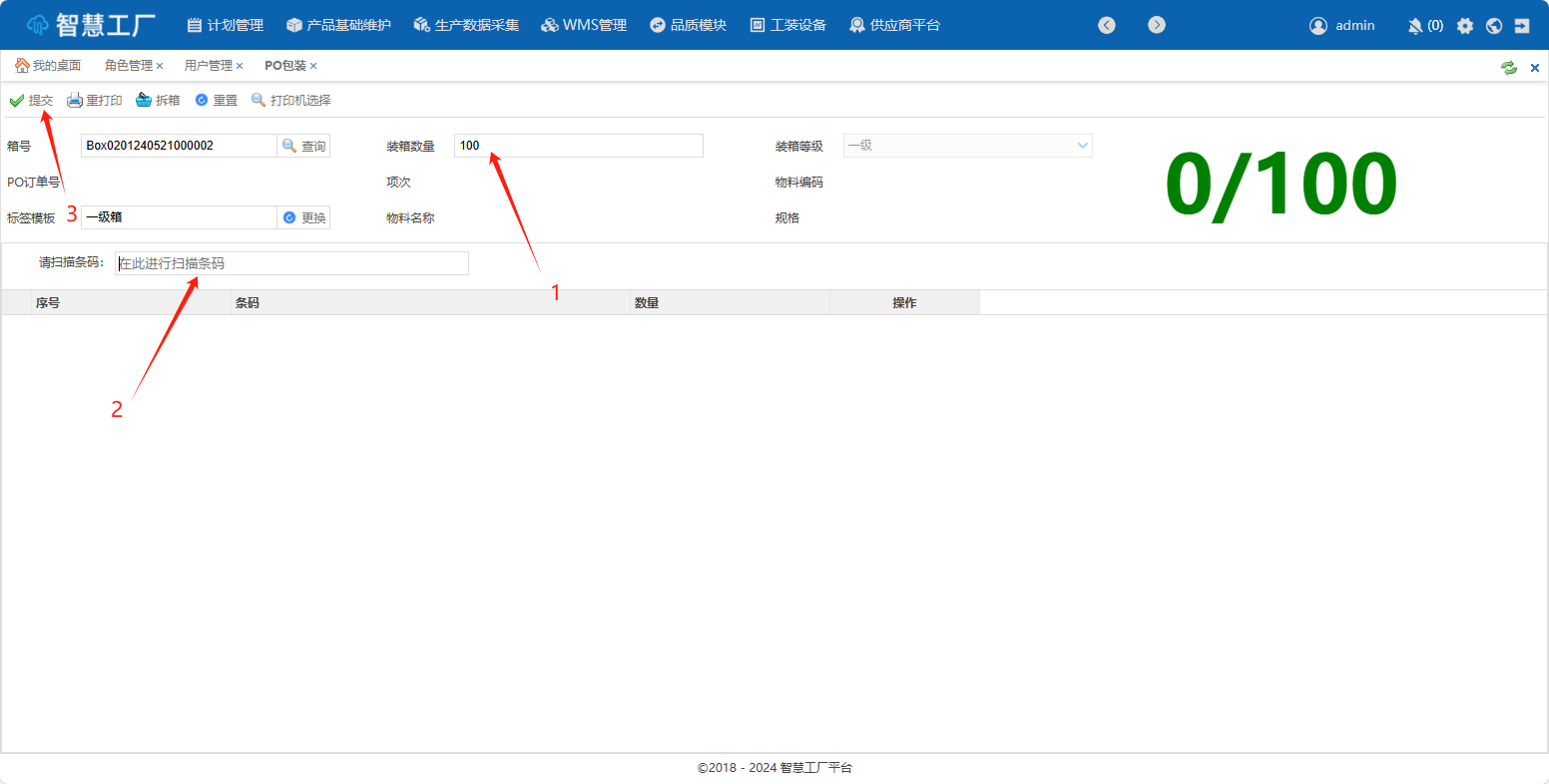Click the 更换 button beside label template

click(303, 217)
